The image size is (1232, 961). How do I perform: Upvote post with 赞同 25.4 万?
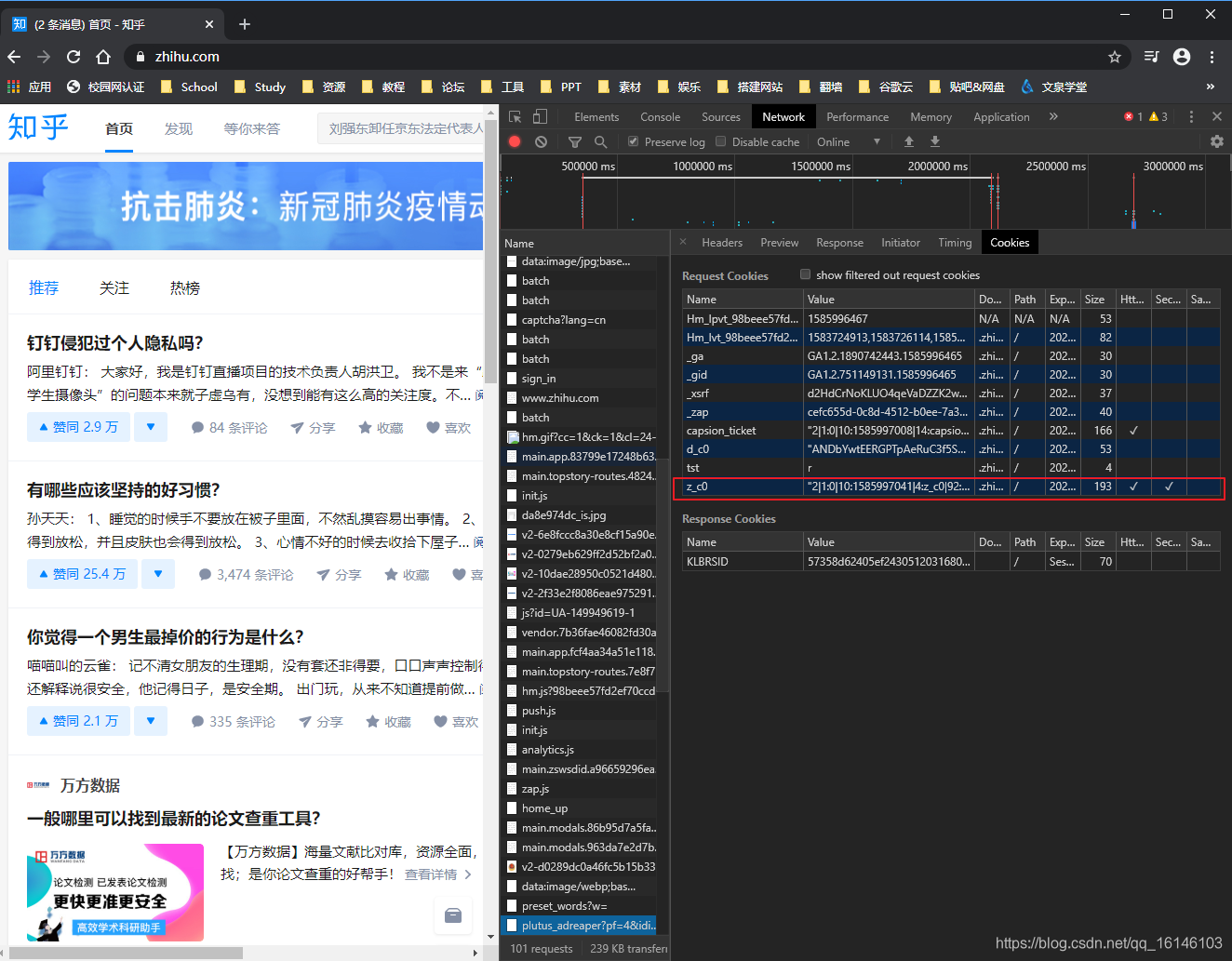coord(82,574)
